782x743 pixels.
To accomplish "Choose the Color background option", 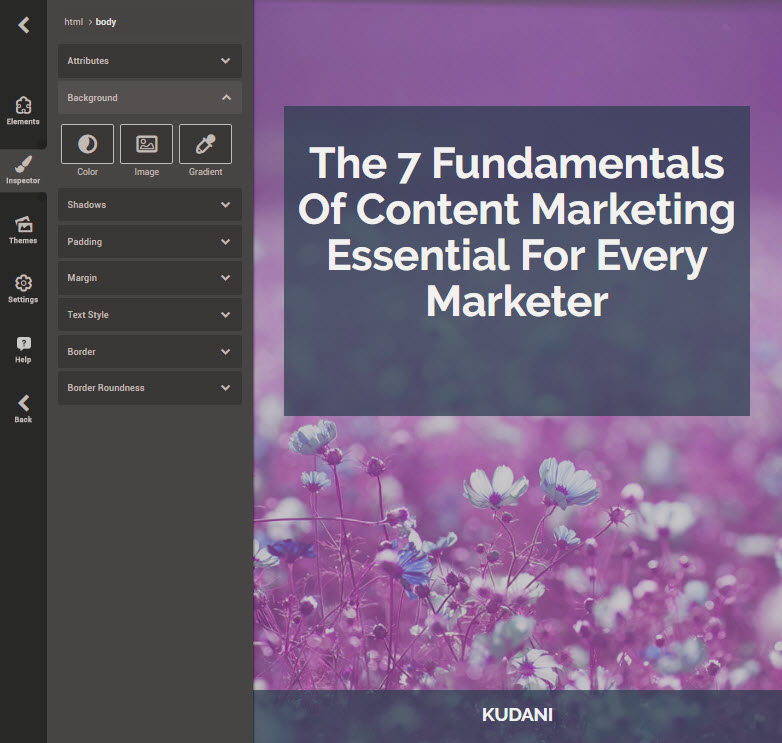I will tap(87, 144).
